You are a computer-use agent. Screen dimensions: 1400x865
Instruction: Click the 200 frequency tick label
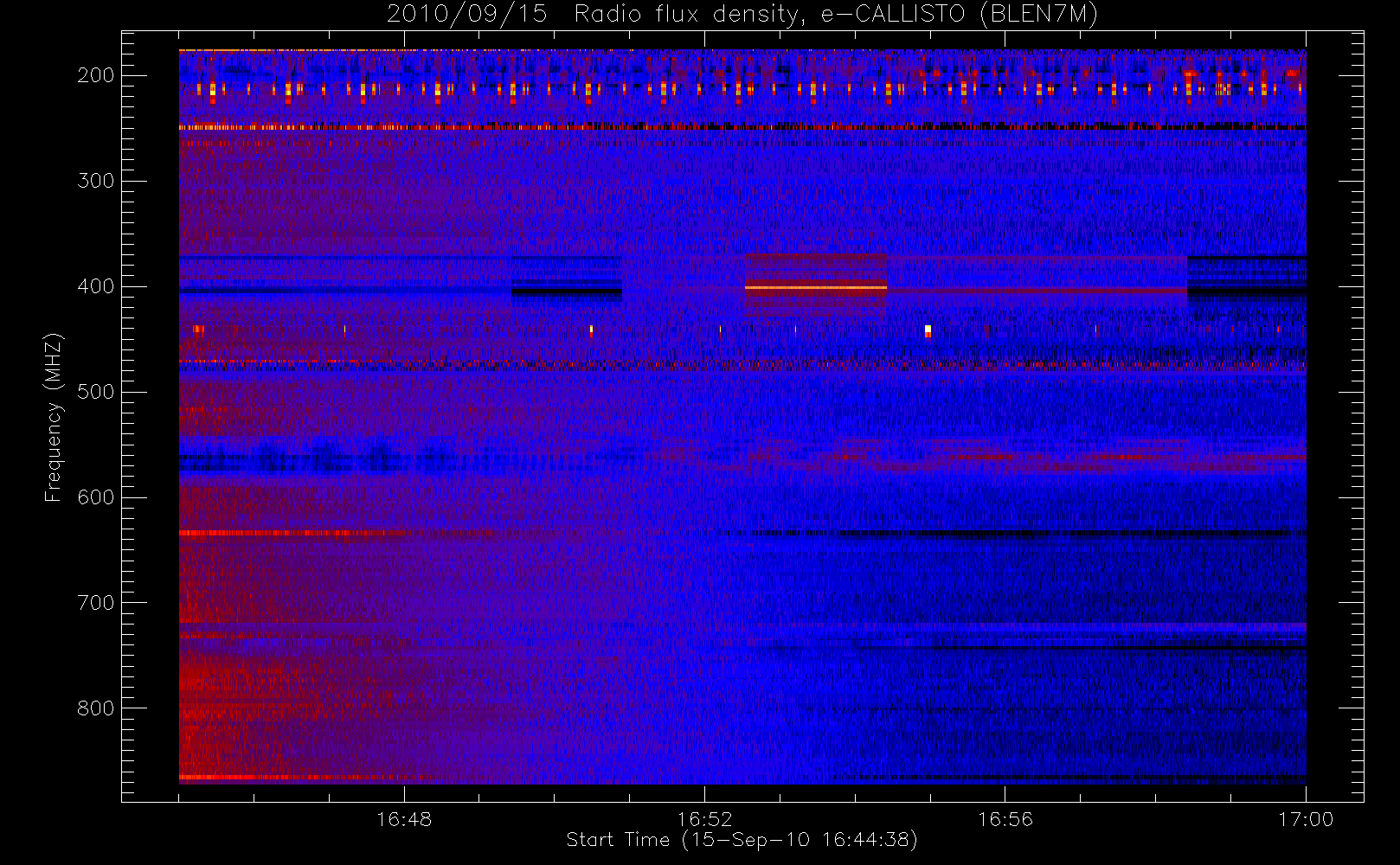click(x=96, y=75)
